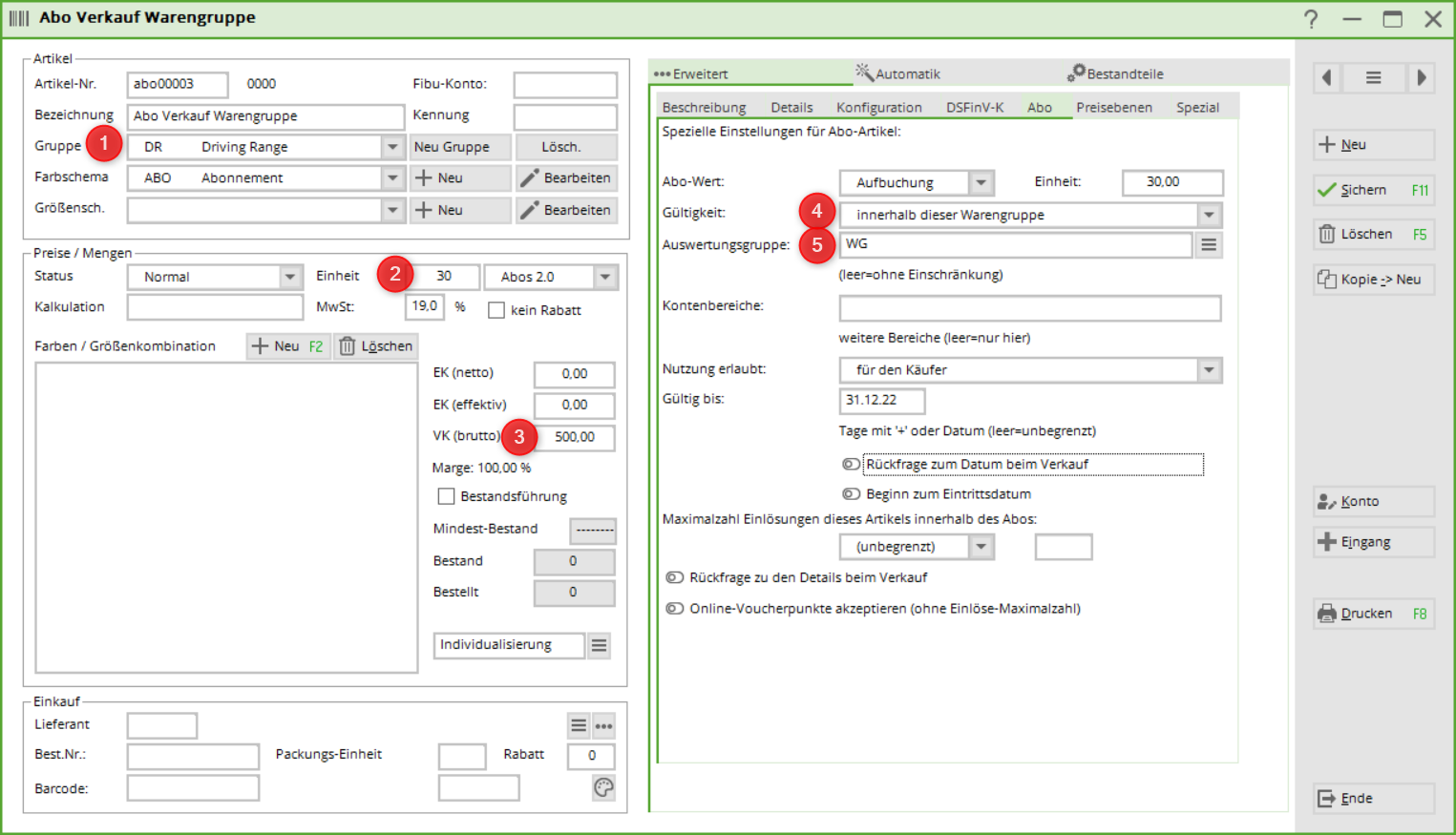
Task: Open the help question mark icon
Action: [1311, 19]
